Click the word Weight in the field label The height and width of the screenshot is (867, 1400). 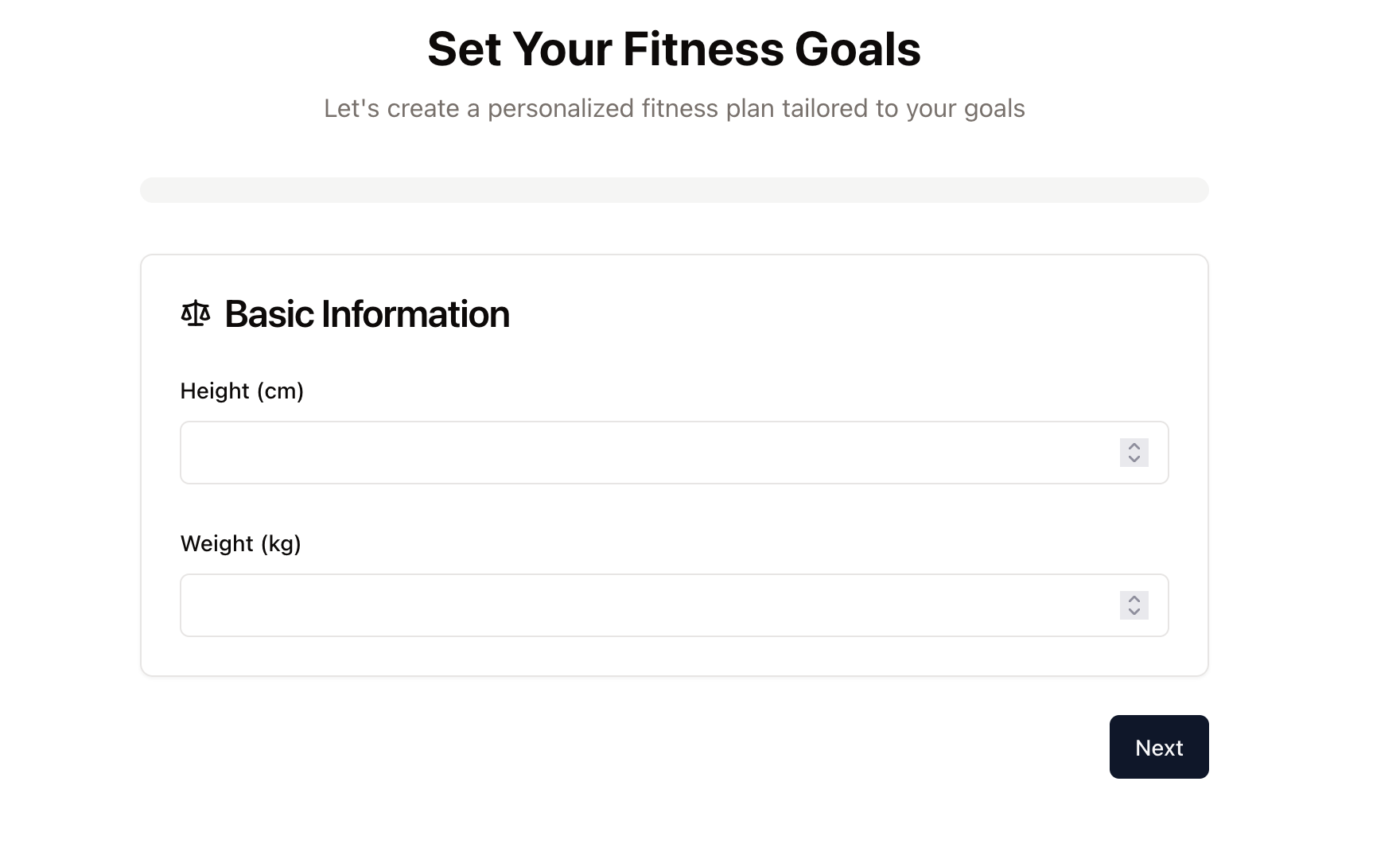(217, 544)
